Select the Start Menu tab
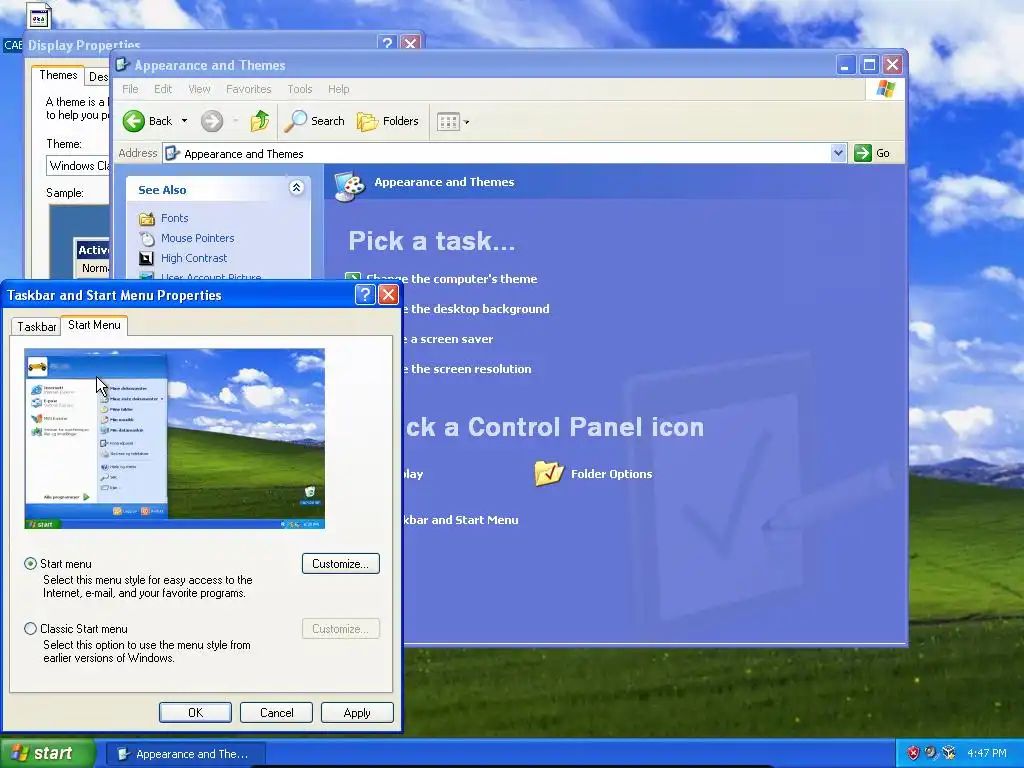The width and height of the screenshot is (1024, 768). pyautogui.click(x=94, y=325)
